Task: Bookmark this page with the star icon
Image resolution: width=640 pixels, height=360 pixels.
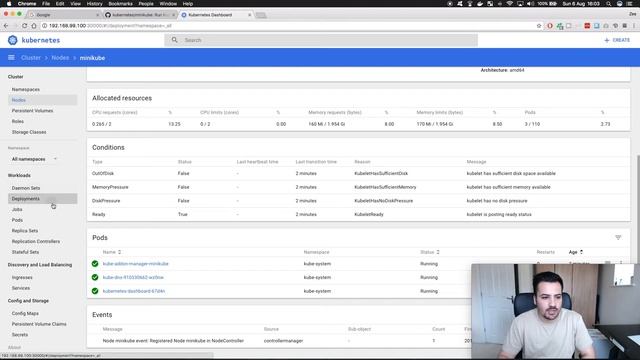Action: pyautogui.click(x=539, y=26)
